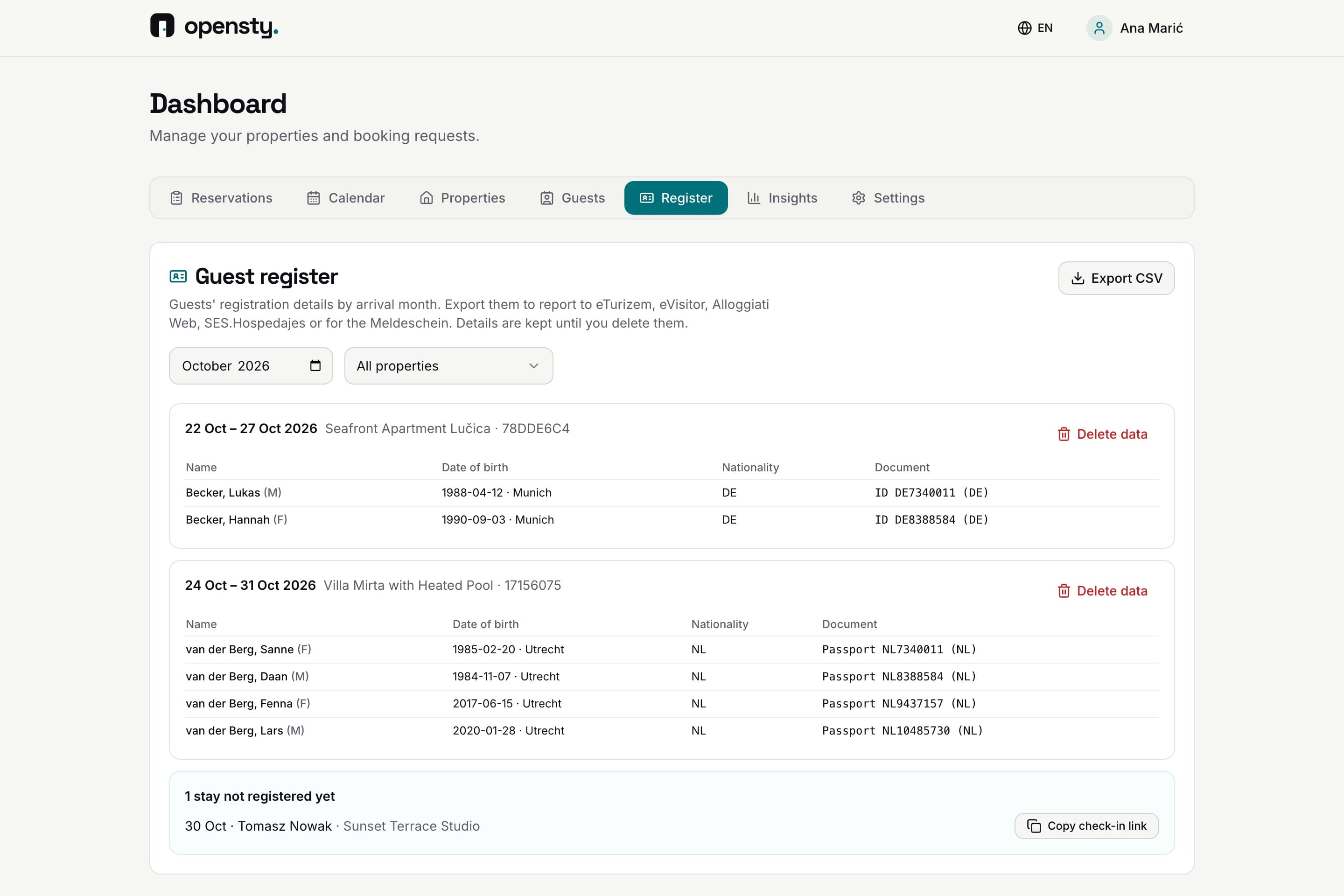Open the October 2026 month picker
The image size is (1344, 896).
(x=251, y=366)
